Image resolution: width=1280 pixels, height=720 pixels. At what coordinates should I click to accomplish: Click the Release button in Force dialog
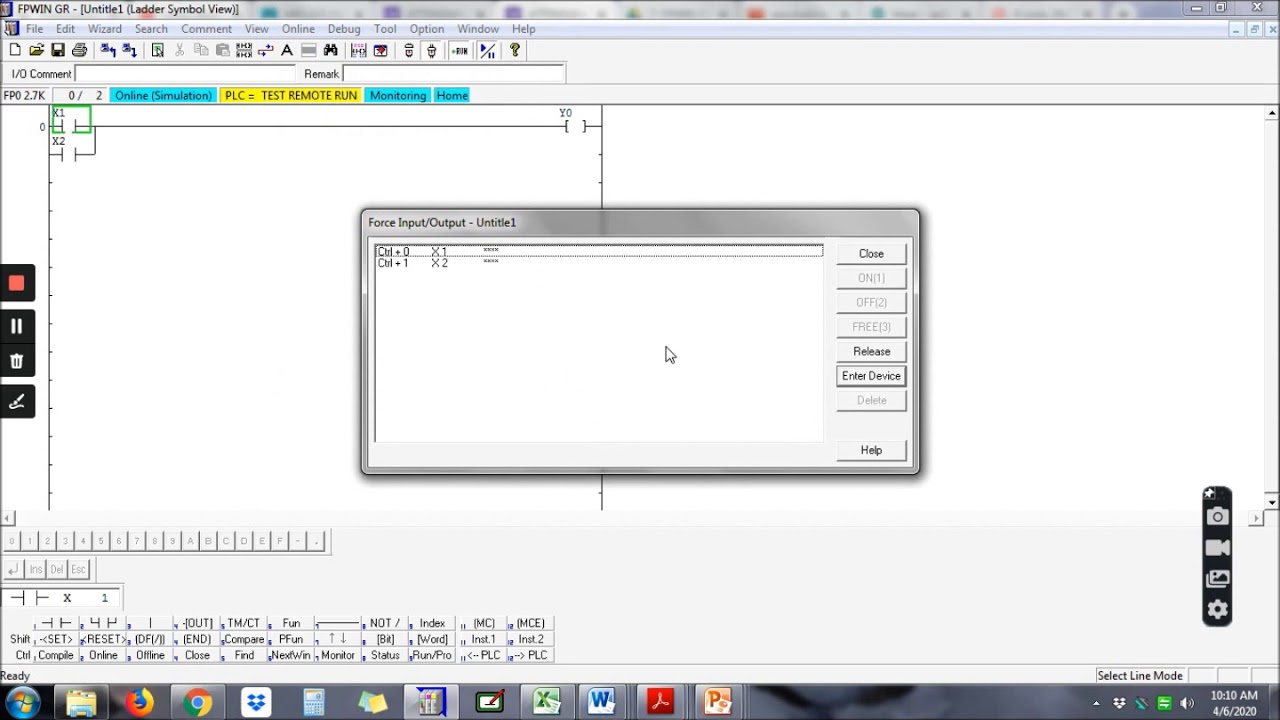(x=871, y=352)
